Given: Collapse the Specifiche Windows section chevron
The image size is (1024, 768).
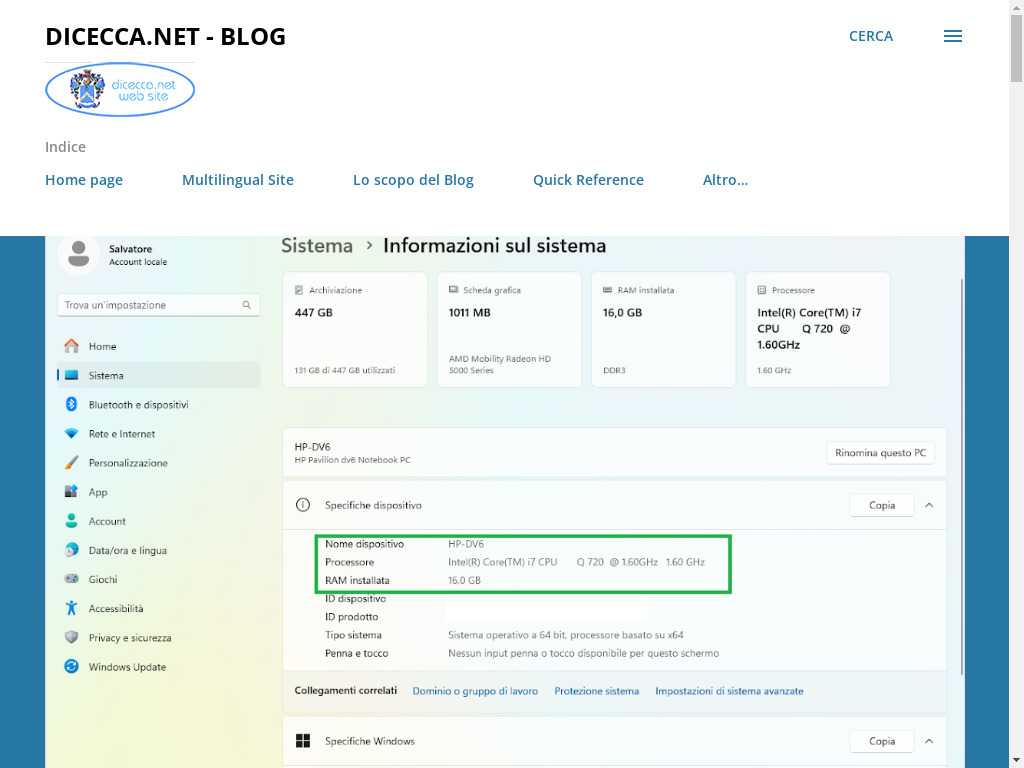Looking at the screenshot, I should click(x=929, y=741).
